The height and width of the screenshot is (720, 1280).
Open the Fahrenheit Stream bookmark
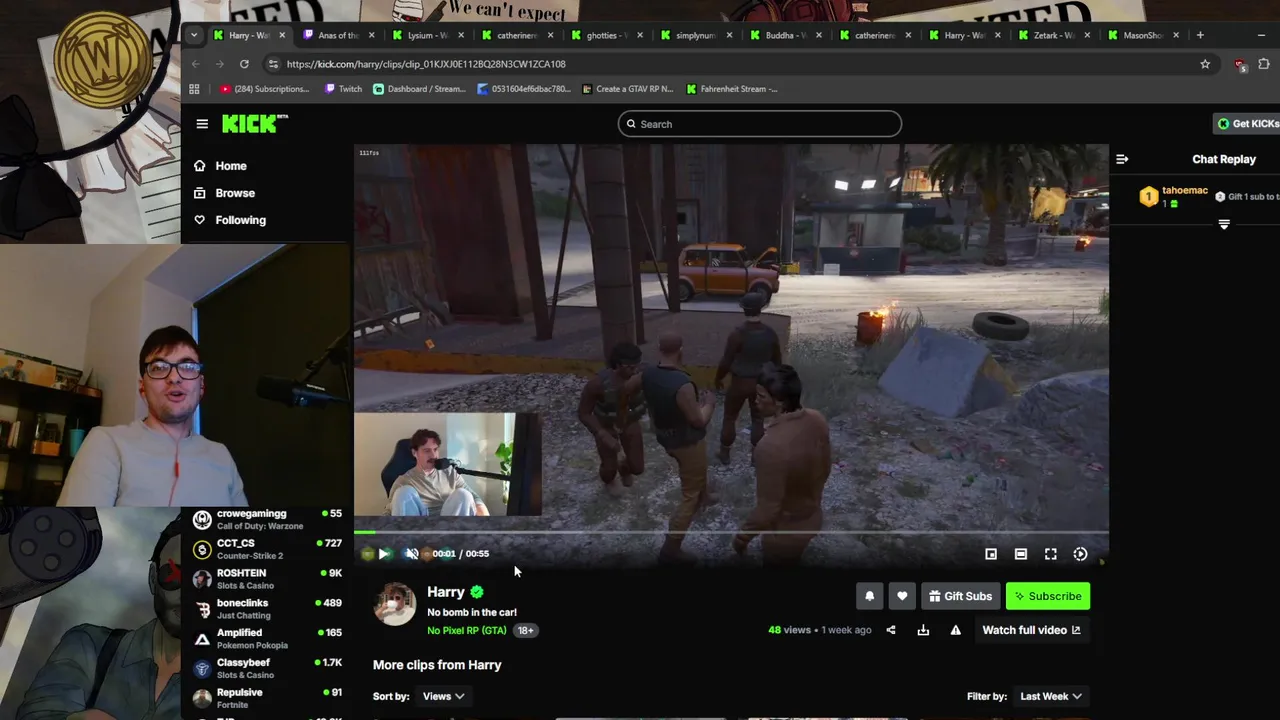click(732, 89)
